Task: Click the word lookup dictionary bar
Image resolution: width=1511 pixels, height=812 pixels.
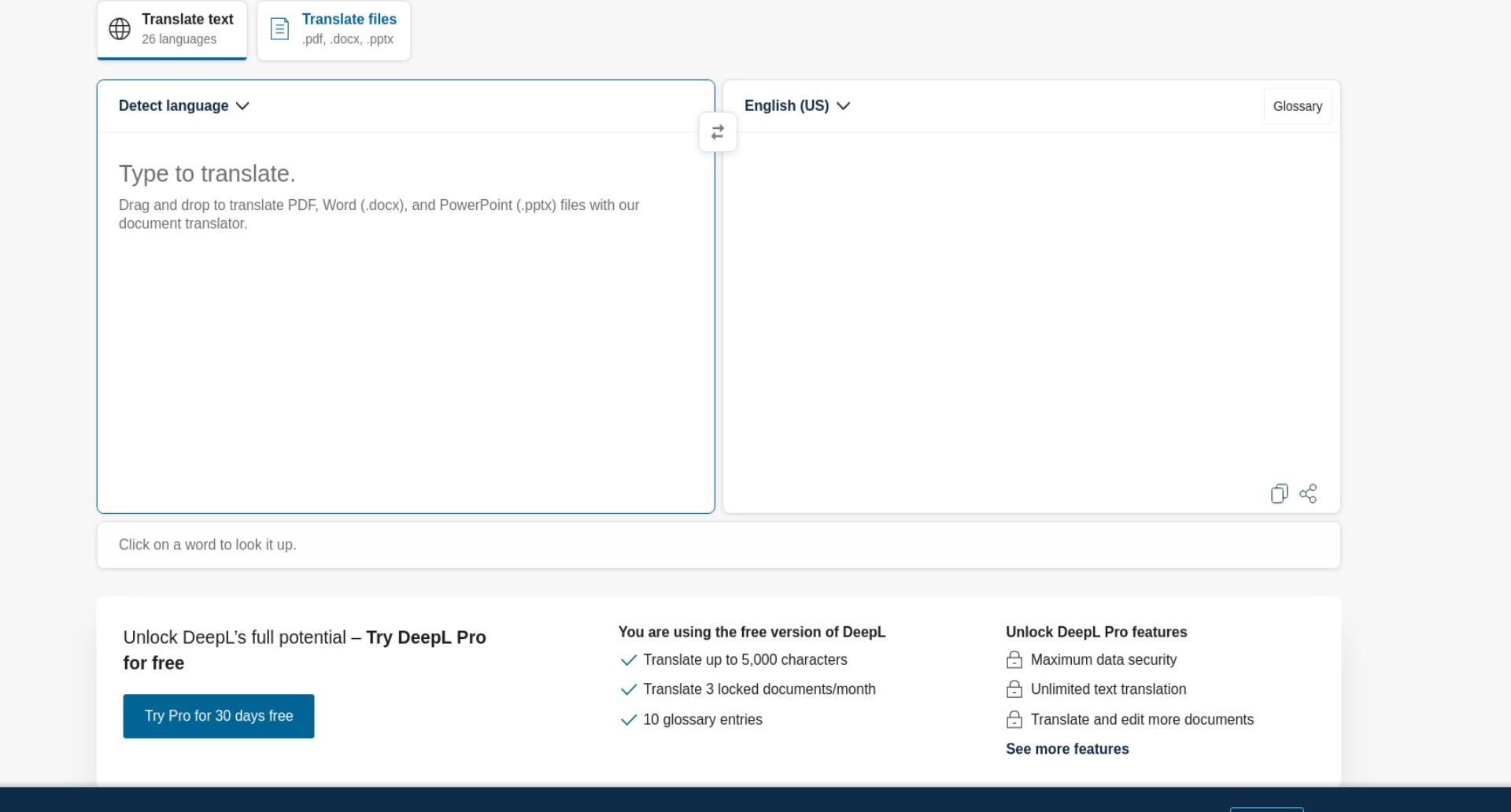Action: [719, 544]
